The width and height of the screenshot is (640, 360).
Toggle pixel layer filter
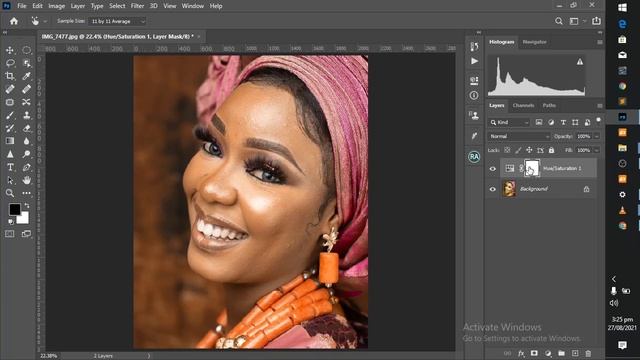[539, 122]
